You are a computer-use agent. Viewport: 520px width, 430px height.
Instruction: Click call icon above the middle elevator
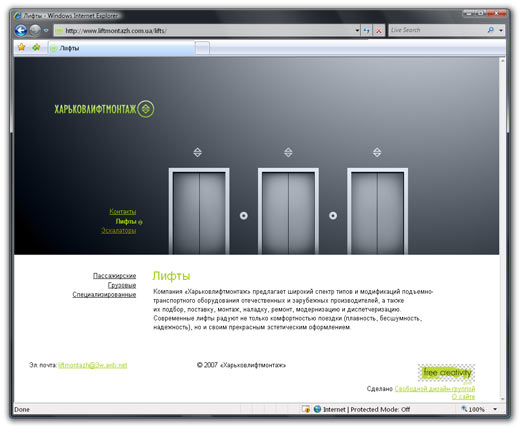pyautogui.click(x=288, y=152)
